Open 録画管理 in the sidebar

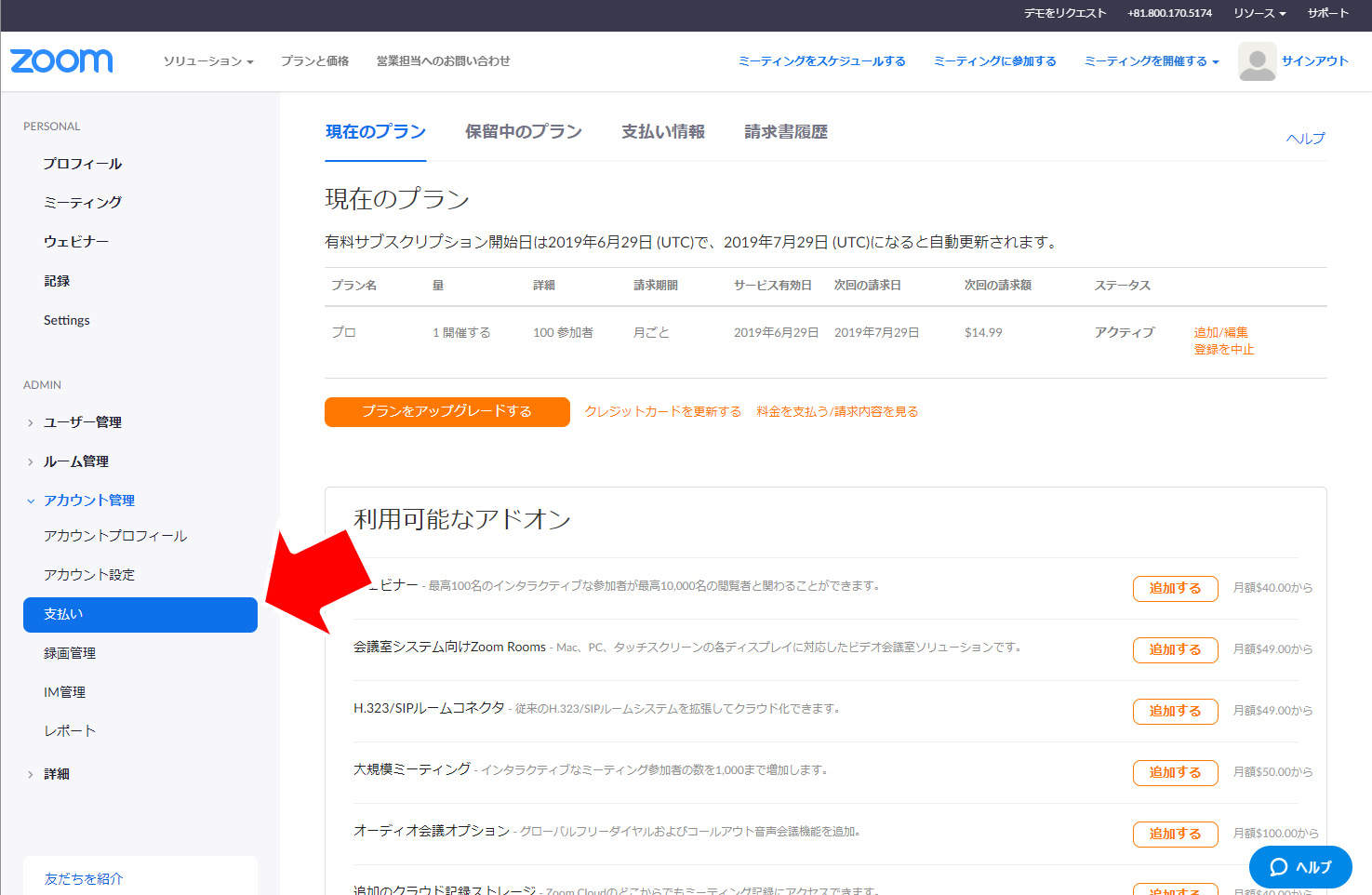click(x=70, y=654)
